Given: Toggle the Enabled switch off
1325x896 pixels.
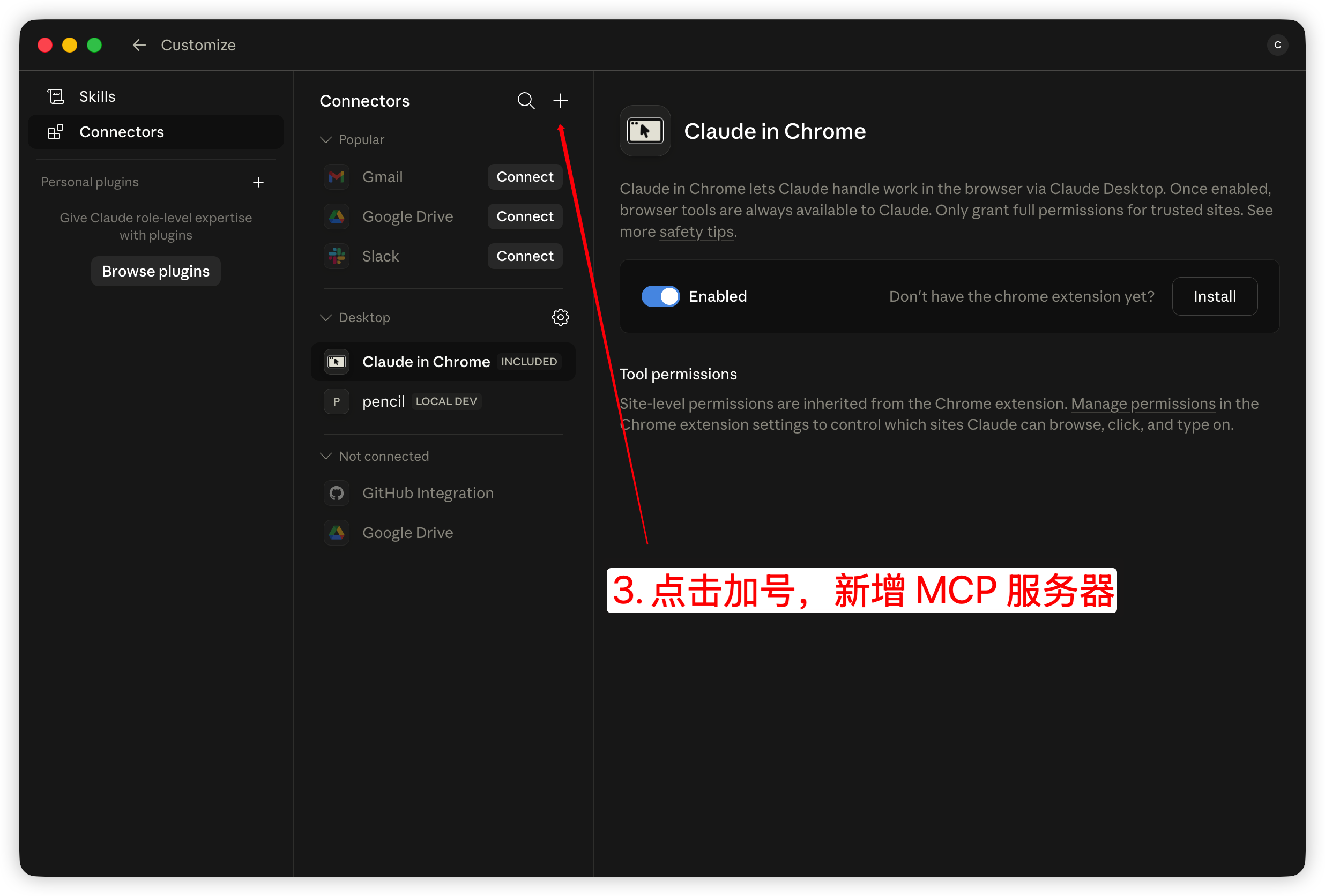Looking at the screenshot, I should tap(660, 296).
